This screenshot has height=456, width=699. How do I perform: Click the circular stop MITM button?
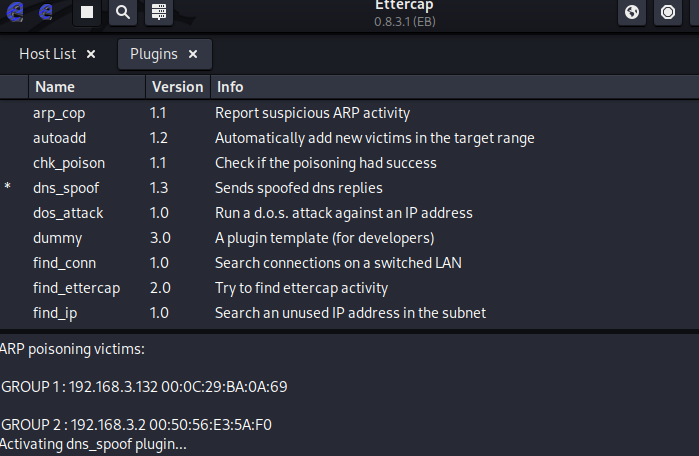coord(668,12)
